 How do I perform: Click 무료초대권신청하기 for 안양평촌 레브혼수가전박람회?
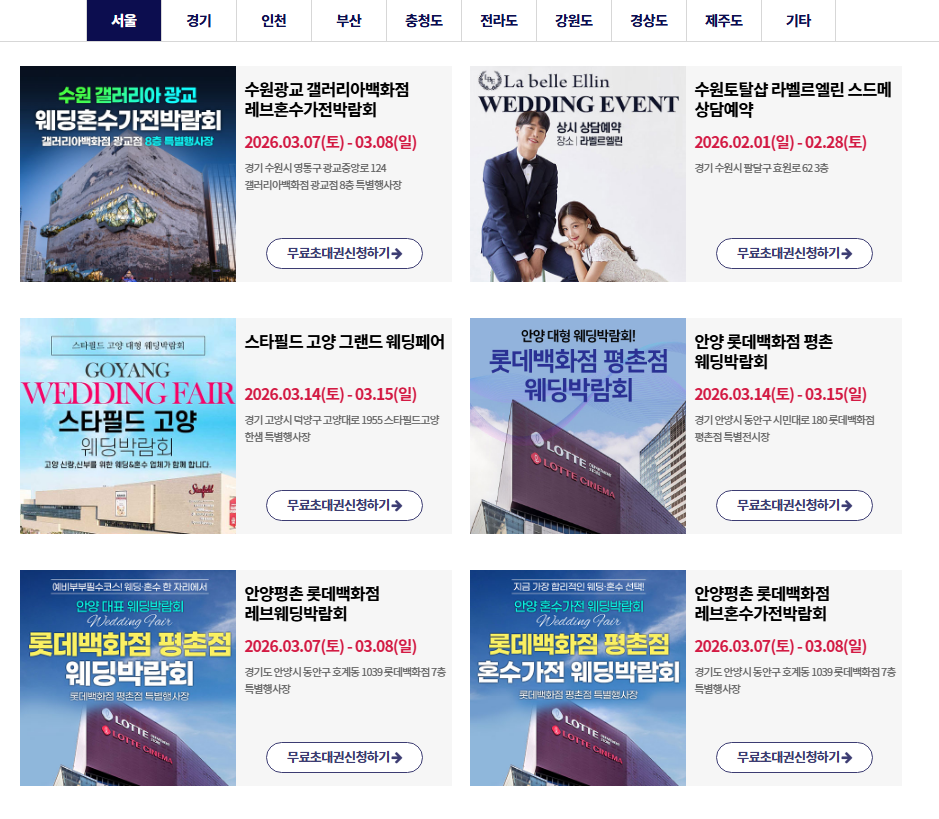[794, 757]
